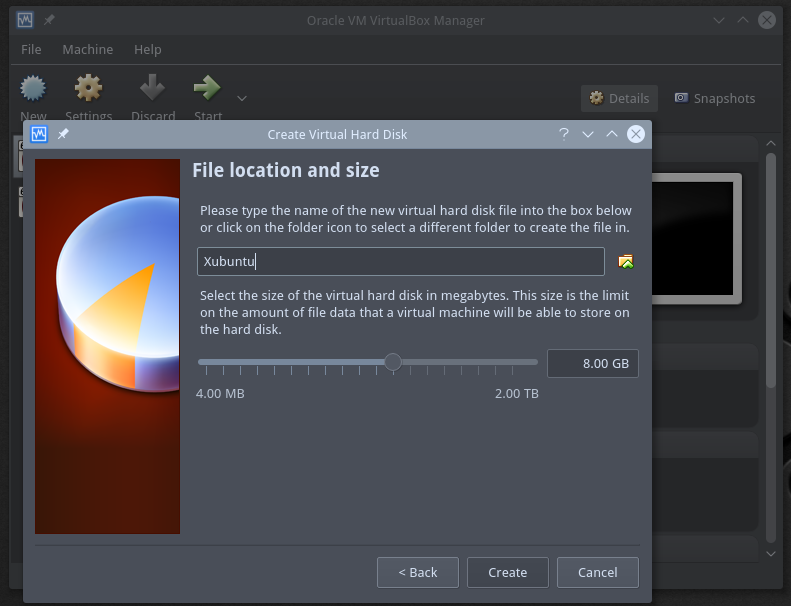The height and width of the screenshot is (606, 791).
Task: Click the Discard toolbar icon
Action: pos(152,87)
